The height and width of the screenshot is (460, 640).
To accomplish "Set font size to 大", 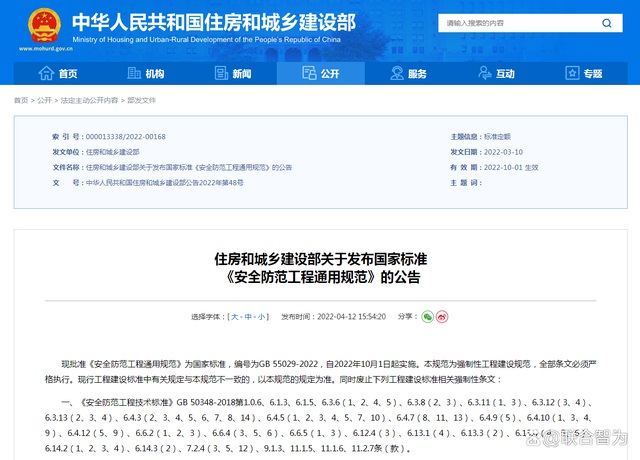I will click(235, 317).
